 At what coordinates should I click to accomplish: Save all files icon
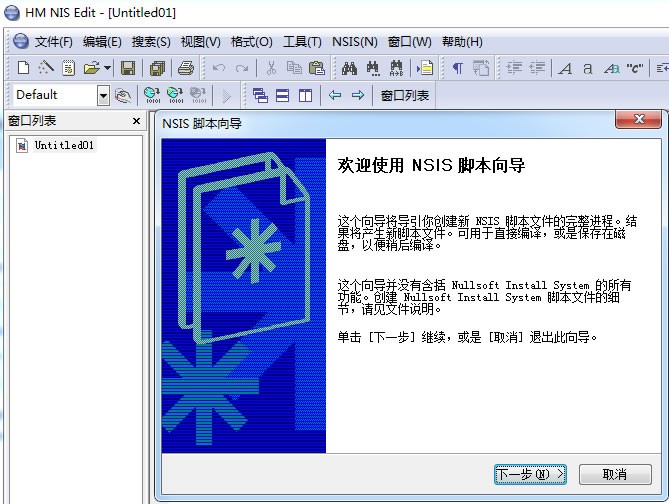157,68
